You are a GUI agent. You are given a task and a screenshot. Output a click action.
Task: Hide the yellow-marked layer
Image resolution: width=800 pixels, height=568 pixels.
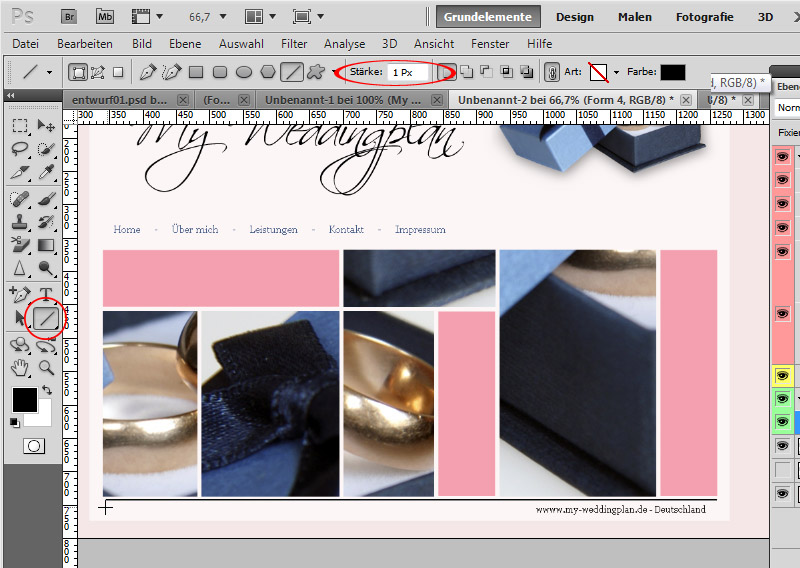coord(782,375)
